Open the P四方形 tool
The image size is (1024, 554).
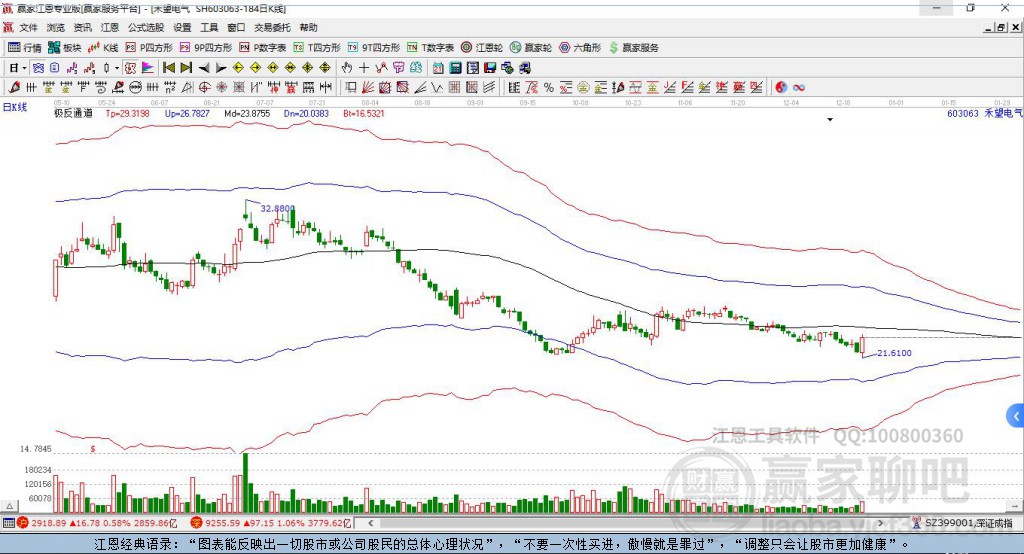point(149,48)
